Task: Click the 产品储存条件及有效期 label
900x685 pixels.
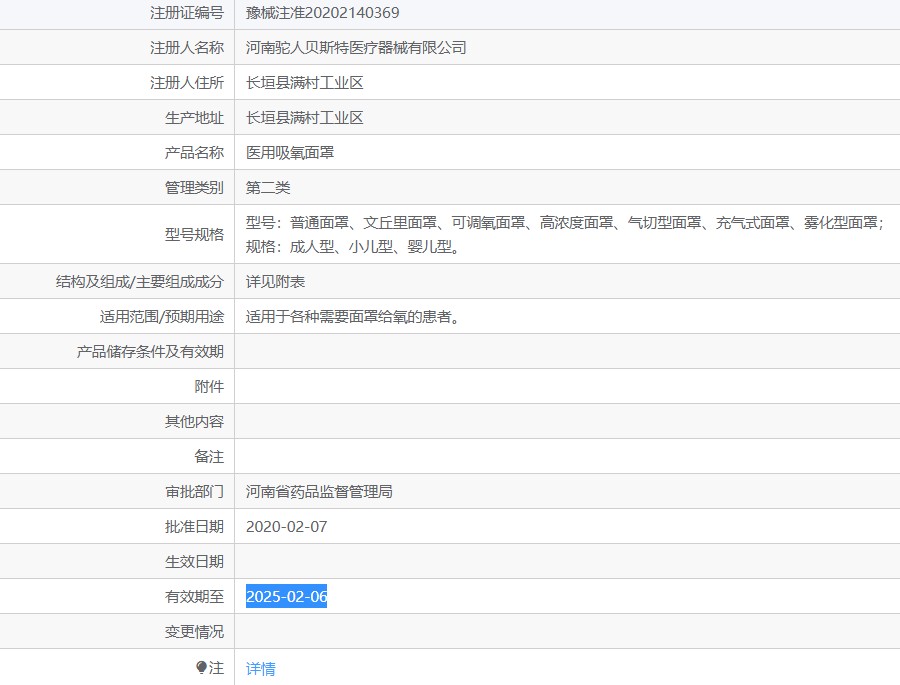Action: coord(150,351)
